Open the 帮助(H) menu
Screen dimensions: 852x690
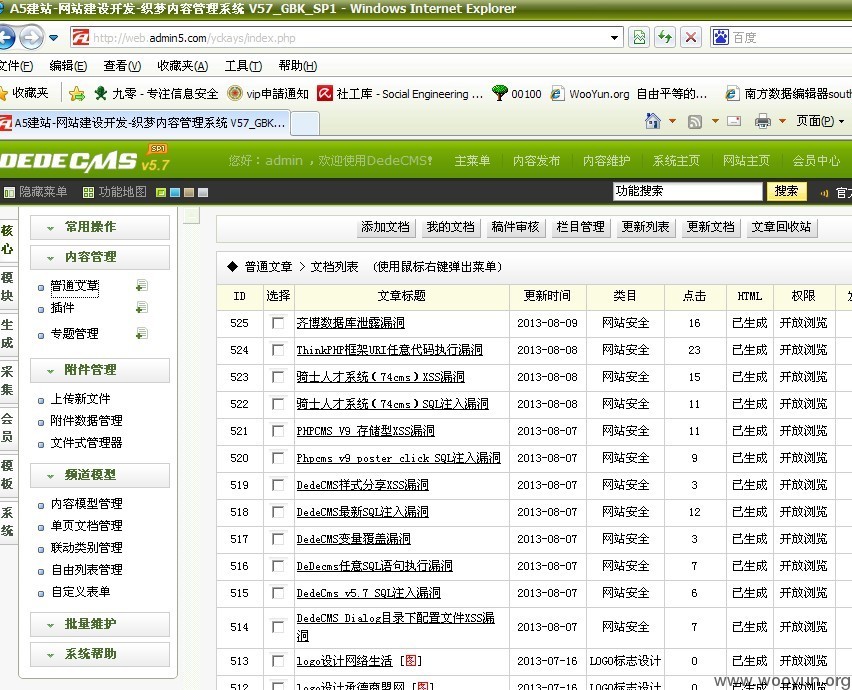point(298,66)
